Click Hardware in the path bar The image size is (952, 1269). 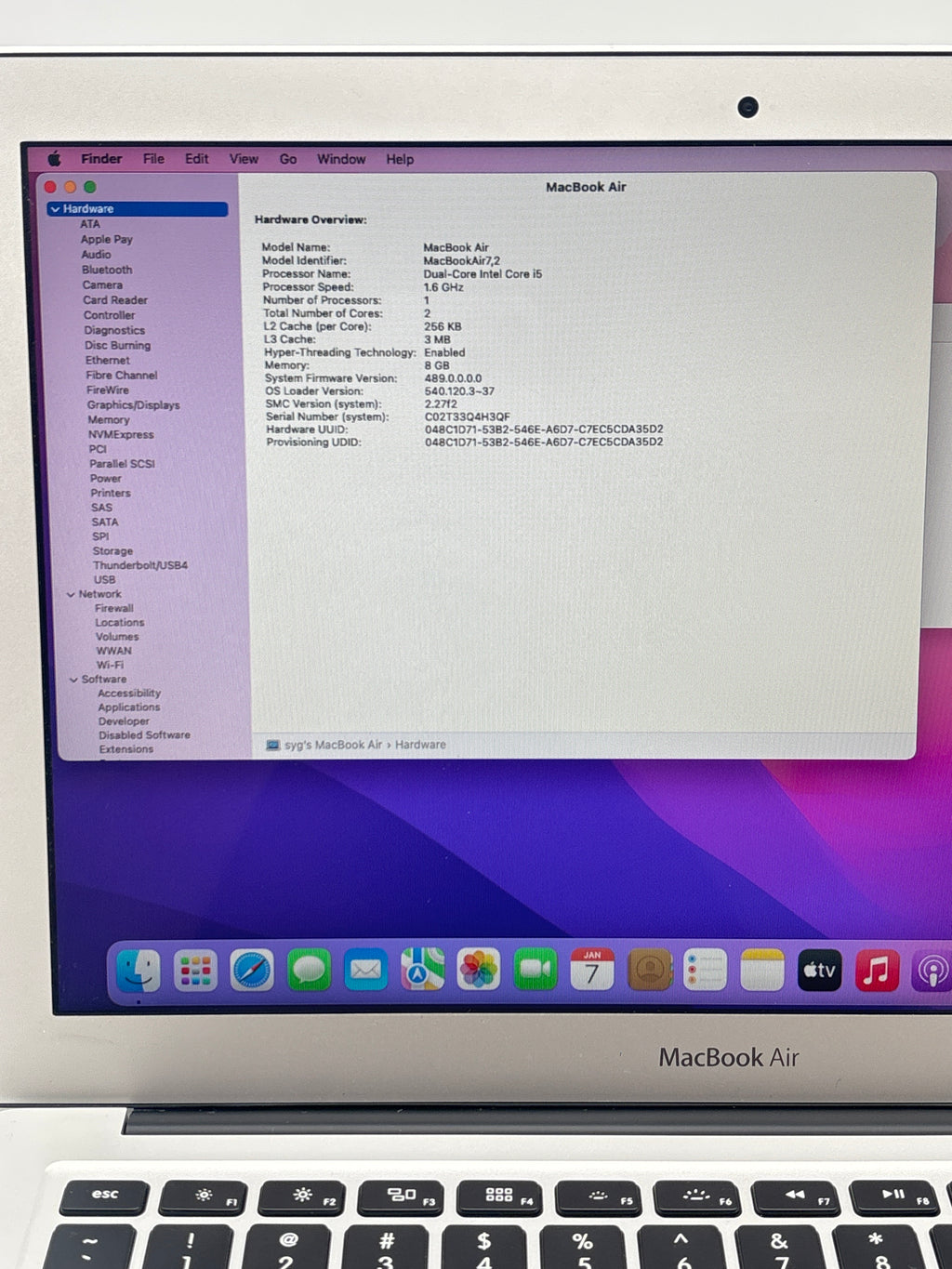pos(420,745)
